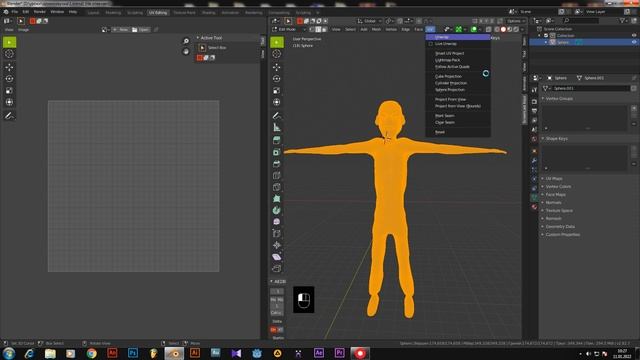Toggle visibility of Sphere object in outliner
The image size is (640, 360).
coord(634,42)
